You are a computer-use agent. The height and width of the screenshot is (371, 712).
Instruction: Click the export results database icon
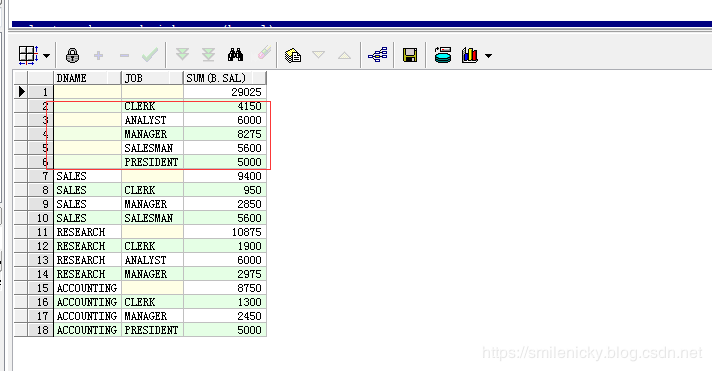[x=443, y=55]
